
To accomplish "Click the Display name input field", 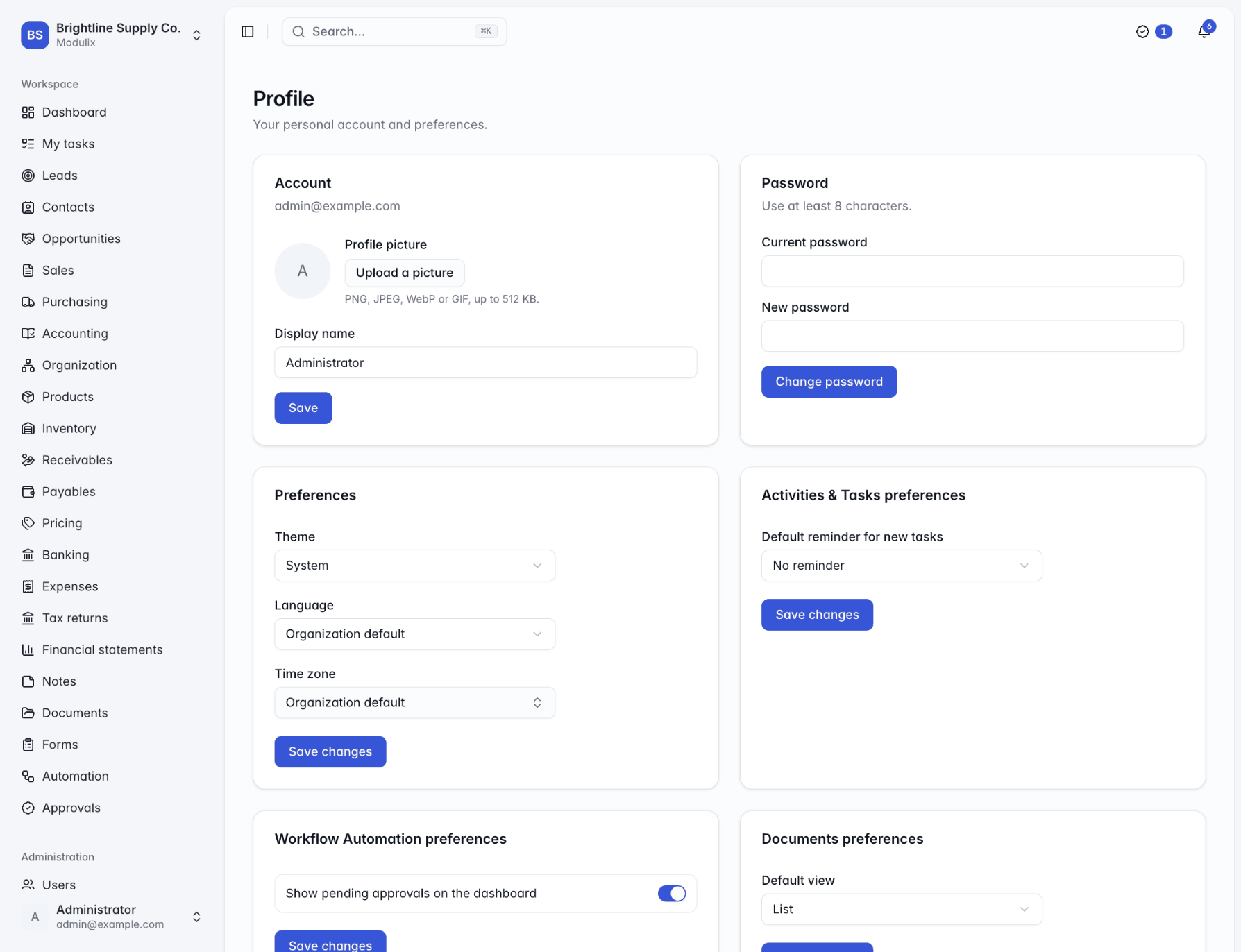I will pyautogui.click(x=485, y=363).
